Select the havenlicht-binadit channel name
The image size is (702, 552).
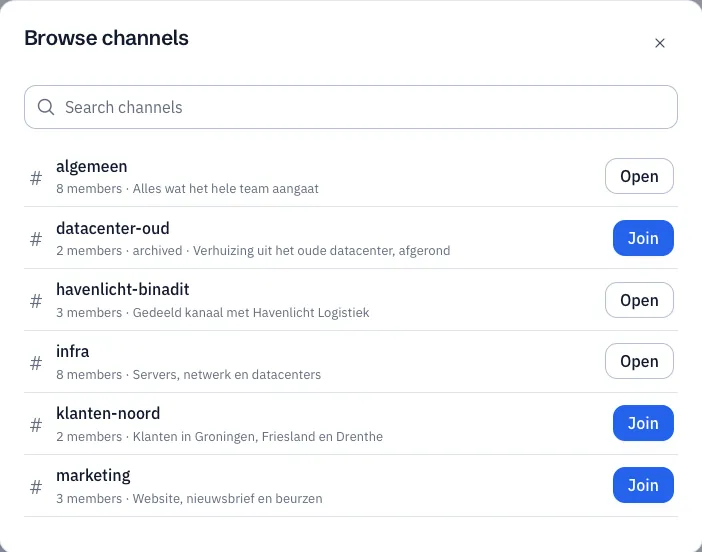(123, 290)
